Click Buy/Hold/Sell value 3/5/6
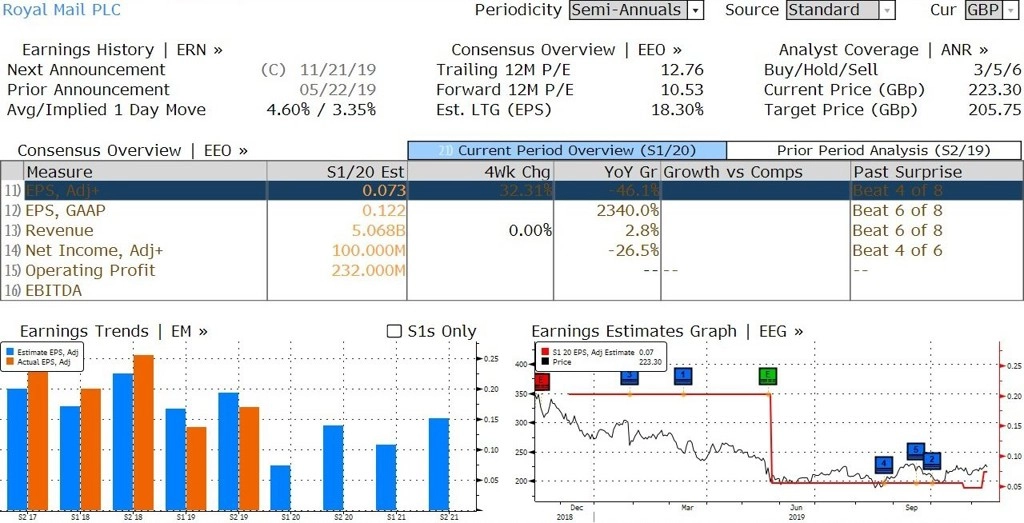 [x=997, y=70]
